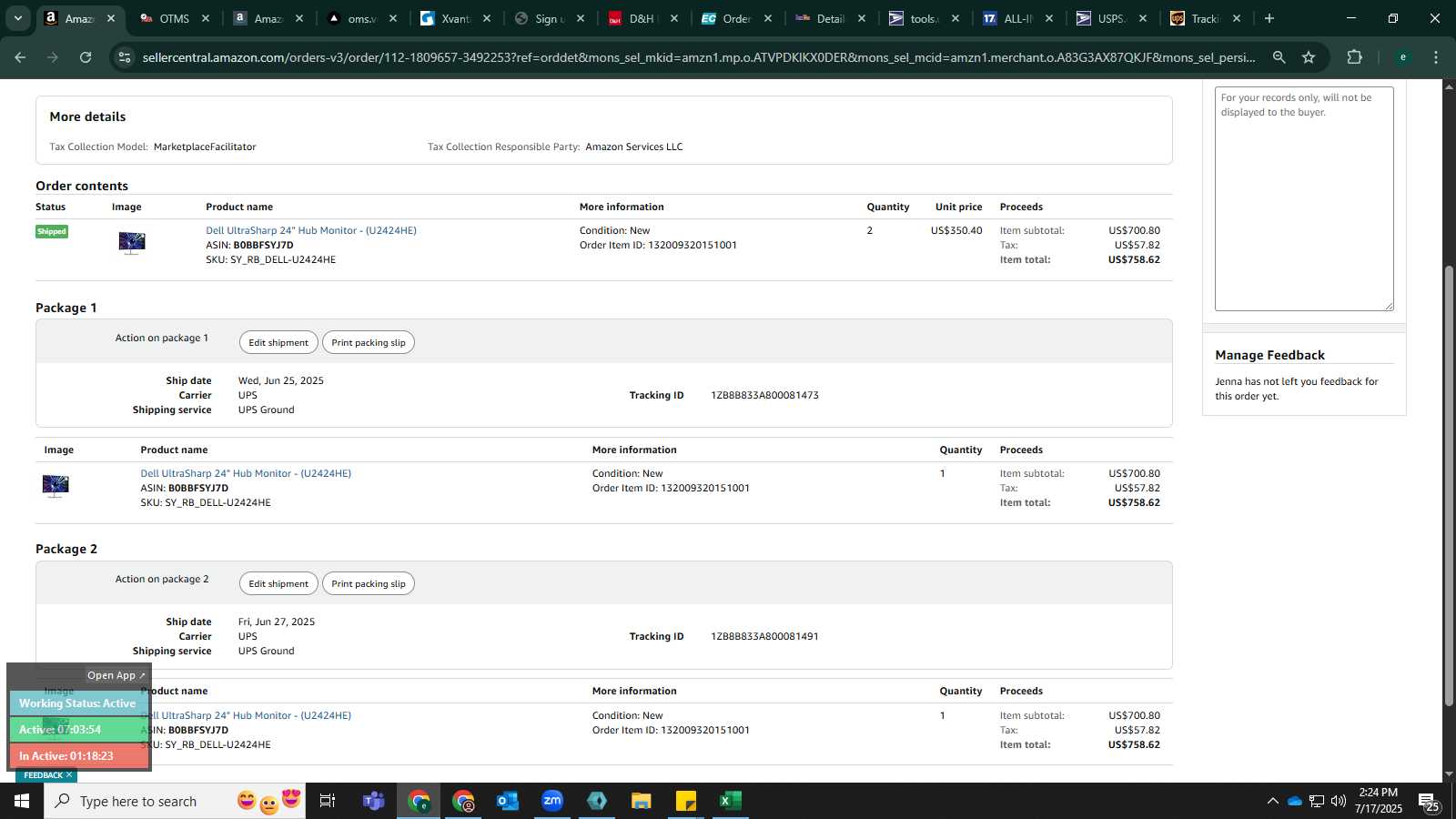The image size is (1456, 819).
Task: Click the taskbar search box
Action: (175, 801)
